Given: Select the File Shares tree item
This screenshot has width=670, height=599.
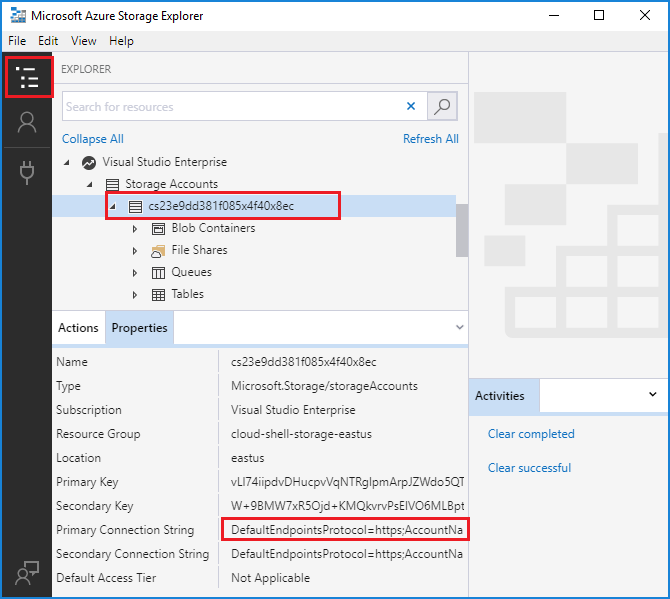Looking at the screenshot, I should pyautogui.click(x=200, y=250).
